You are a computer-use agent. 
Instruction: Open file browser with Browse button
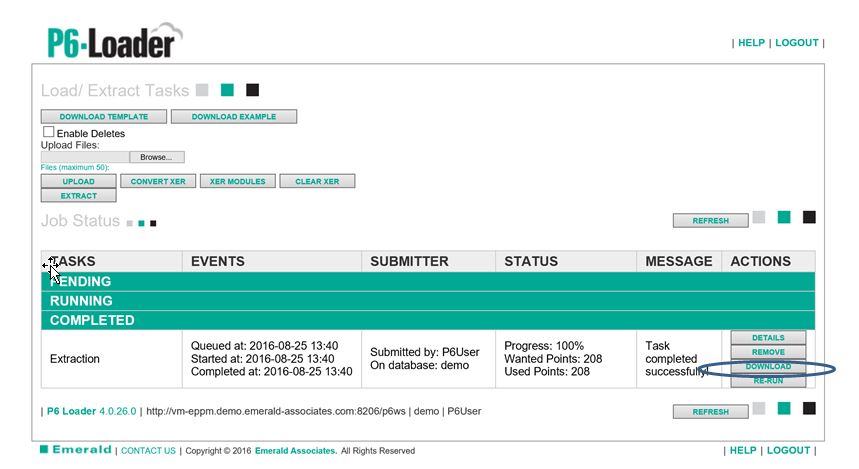(156, 157)
